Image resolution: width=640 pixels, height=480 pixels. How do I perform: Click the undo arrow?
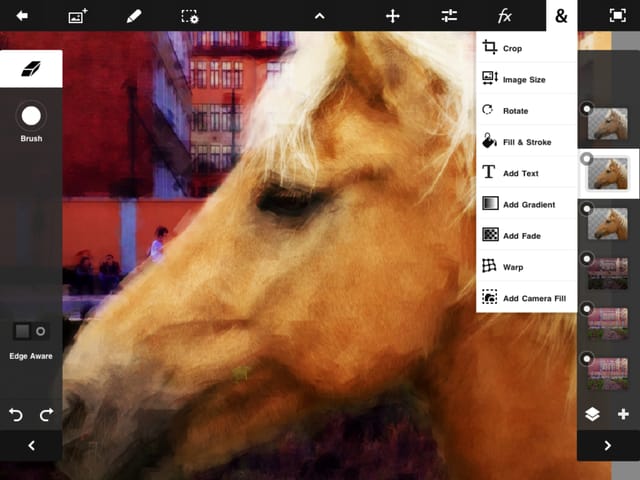point(16,415)
